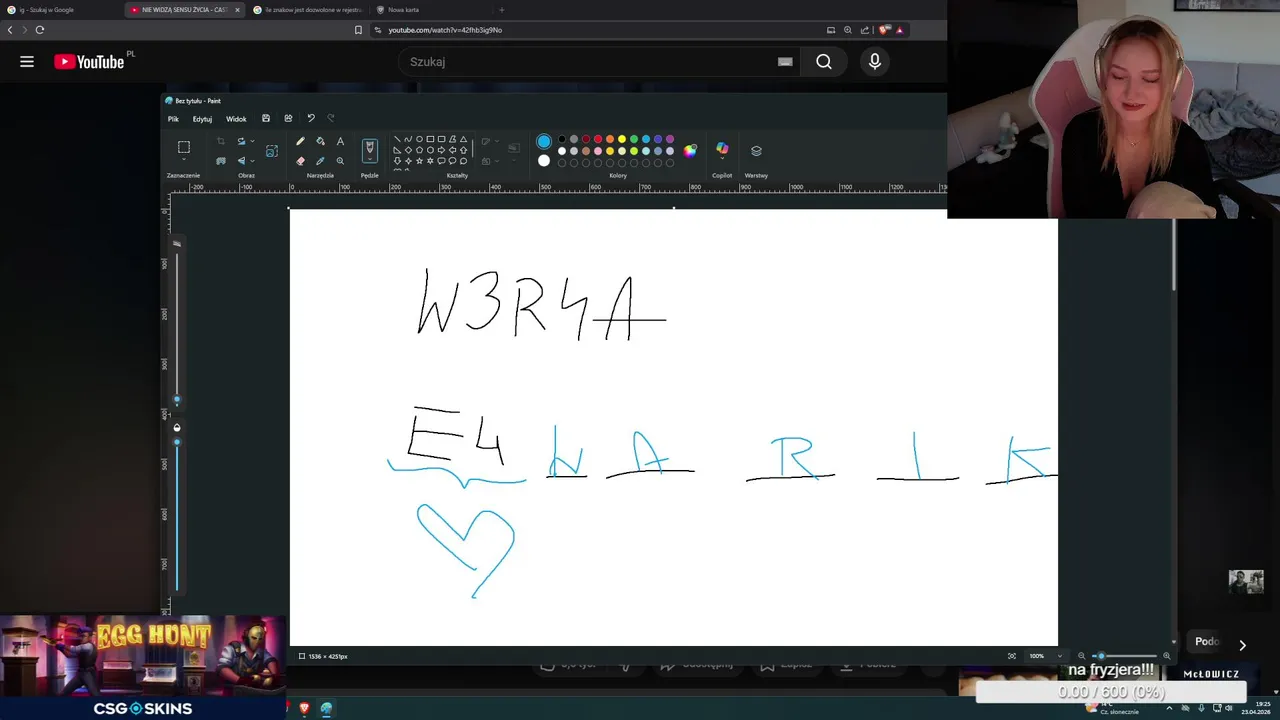Click the Redo arrow in Paint

pyautogui.click(x=331, y=118)
